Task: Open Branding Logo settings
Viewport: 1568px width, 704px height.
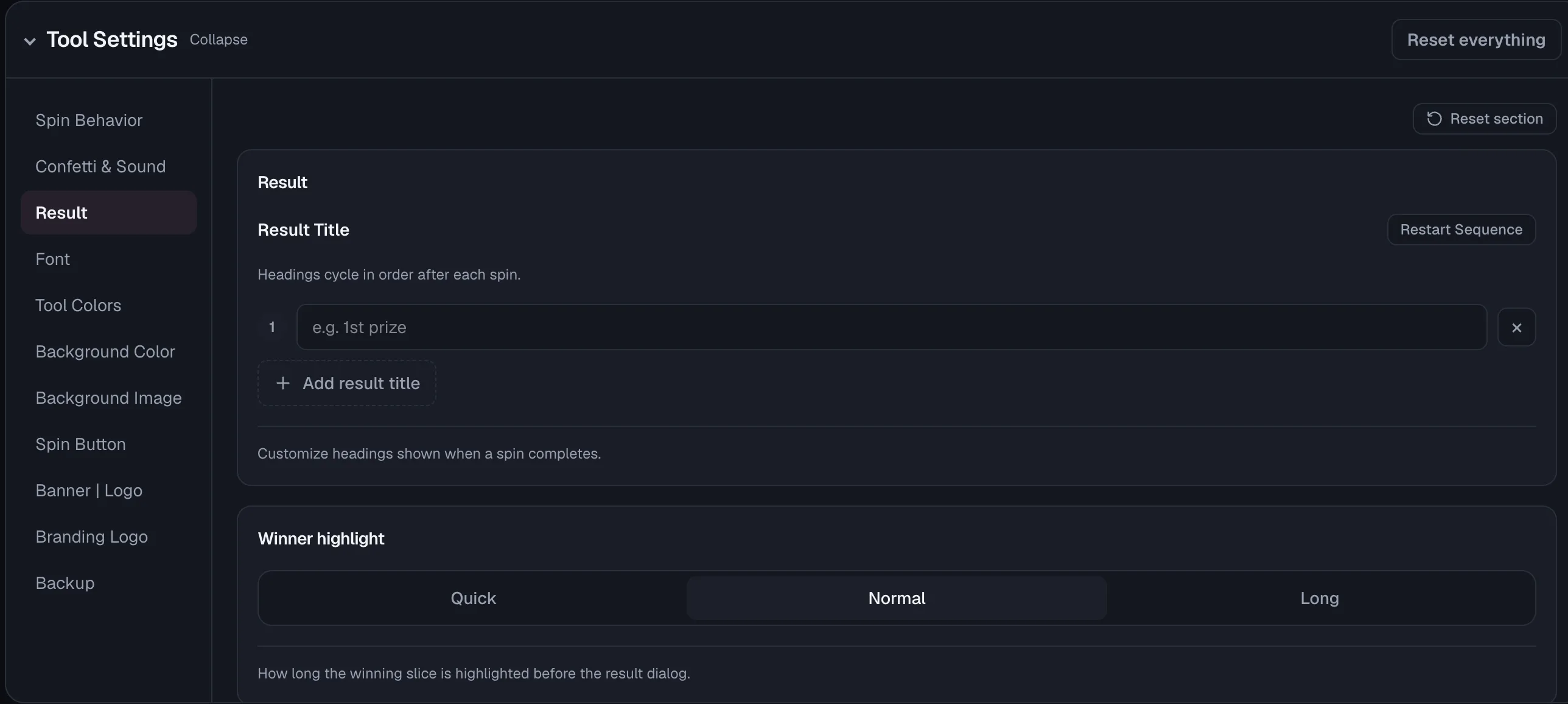Action: point(108,537)
